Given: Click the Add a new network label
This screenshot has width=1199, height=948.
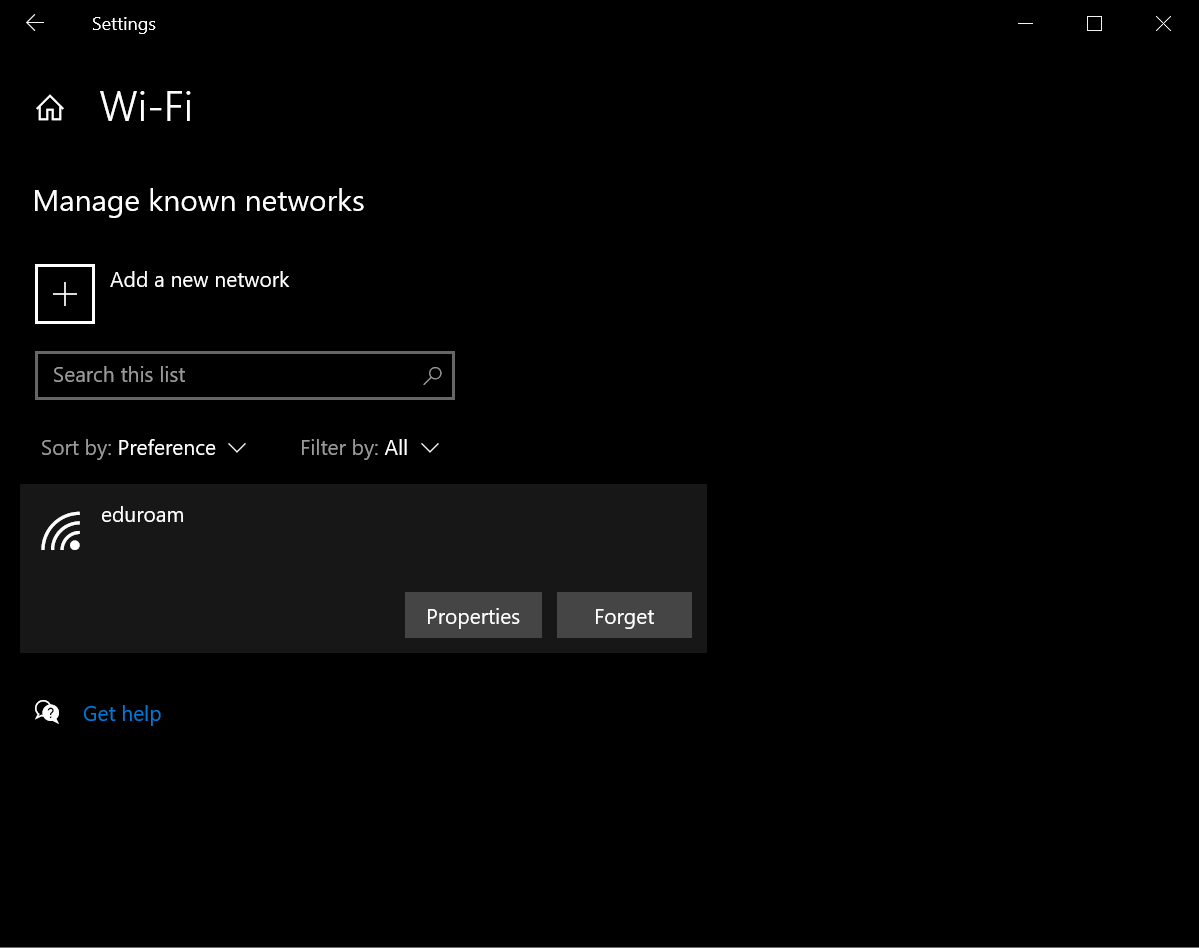Looking at the screenshot, I should coord(200,280).
